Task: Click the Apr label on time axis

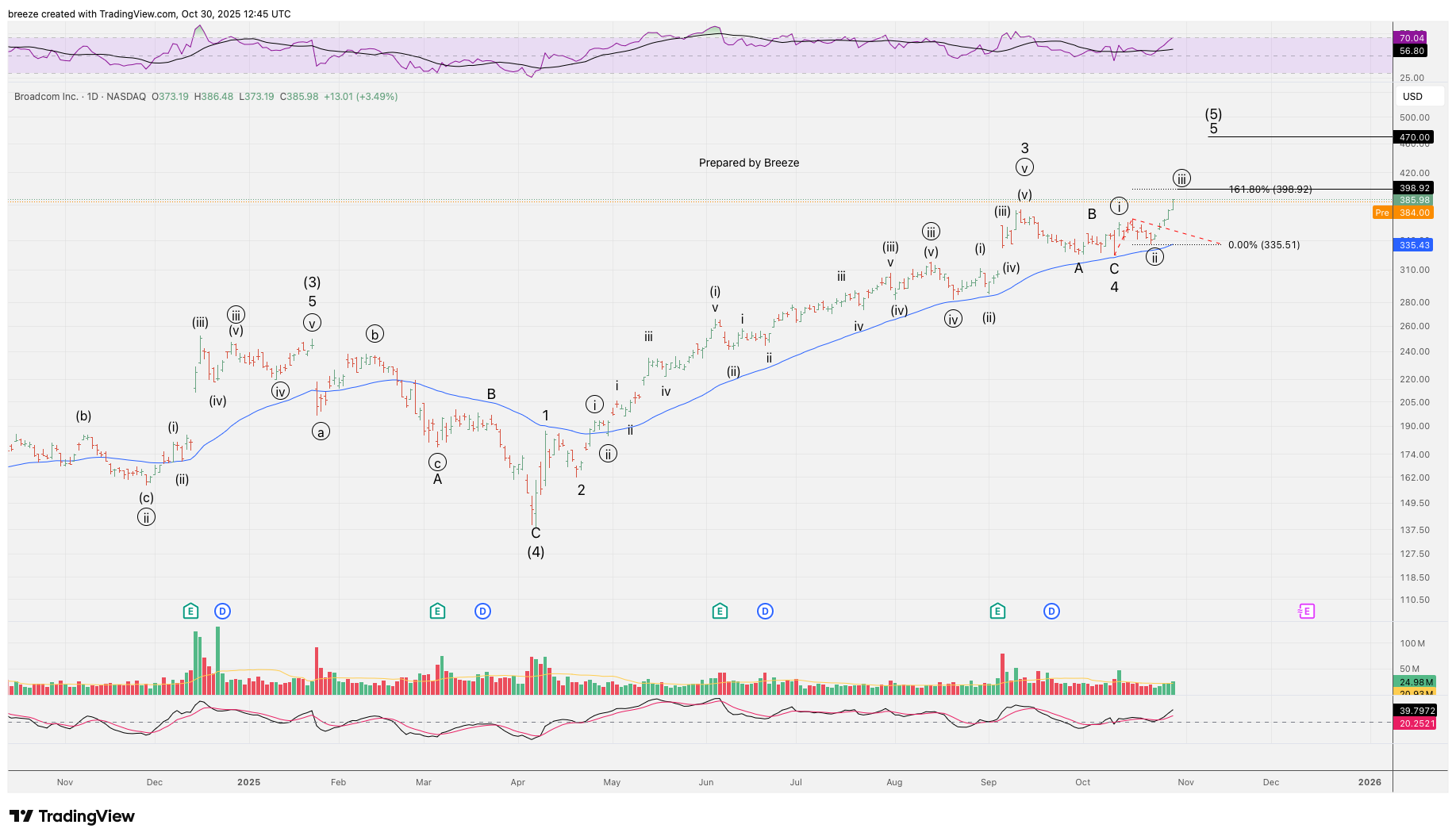Action: tap(517, 782)
